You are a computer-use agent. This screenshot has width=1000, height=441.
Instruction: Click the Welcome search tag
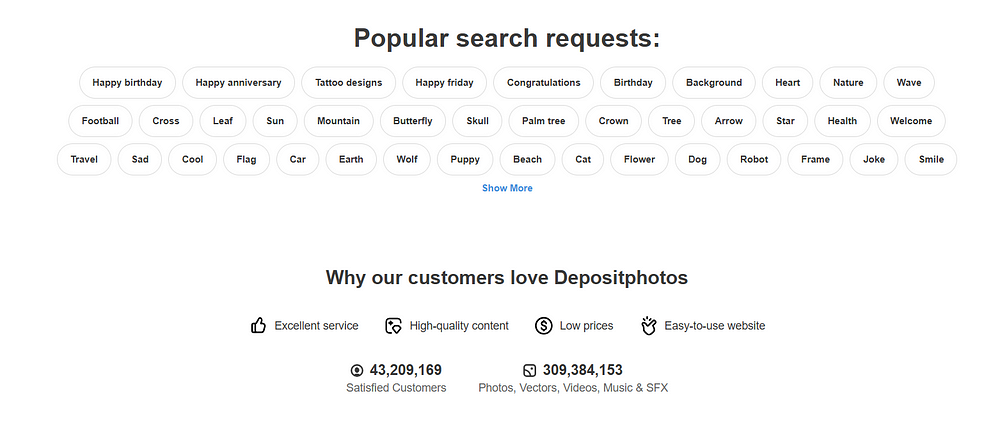pos(911,121)
